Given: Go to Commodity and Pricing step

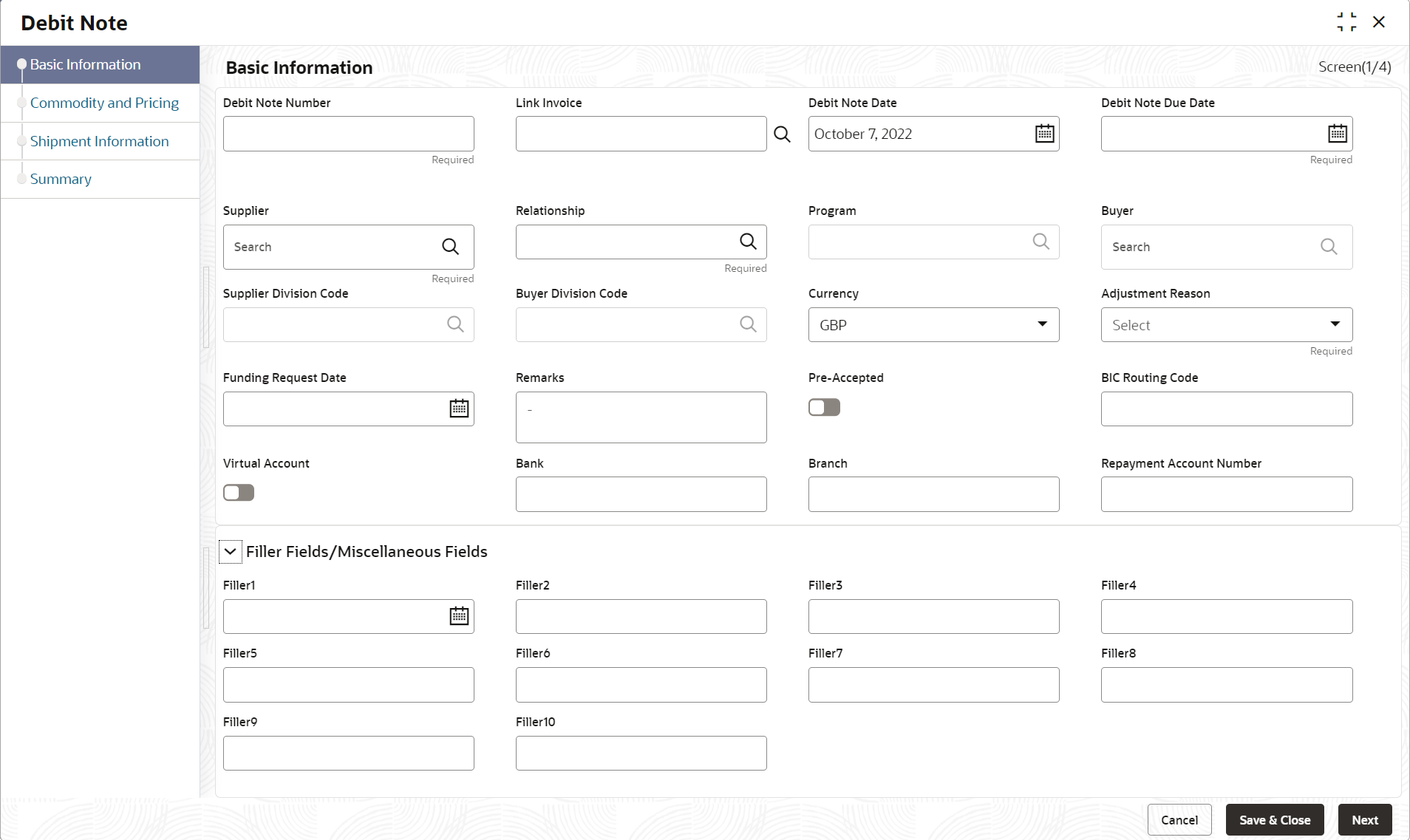Looking at the screenshot, I should point(104,103).
